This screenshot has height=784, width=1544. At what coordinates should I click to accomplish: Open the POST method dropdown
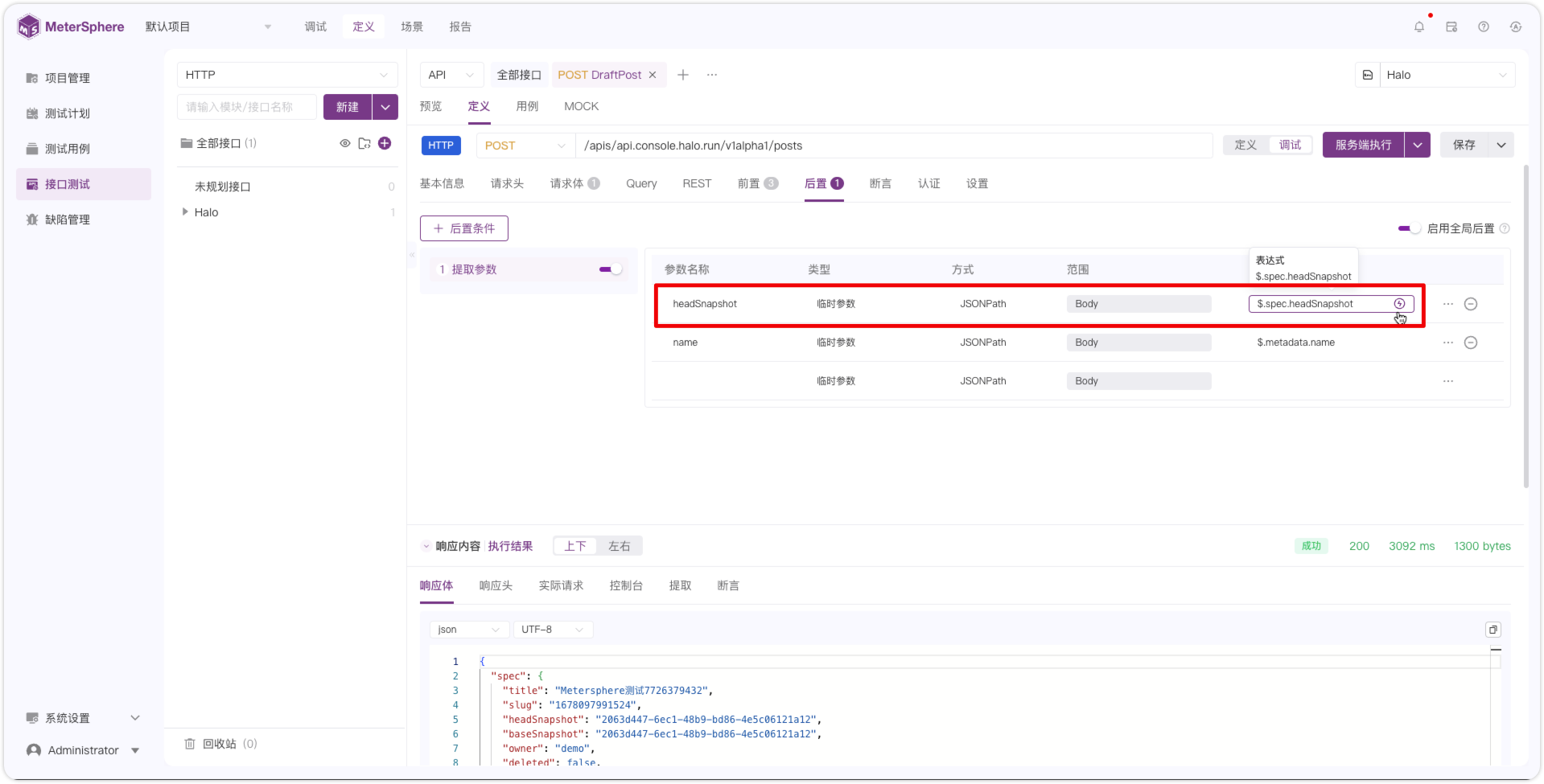coord(525,146)
